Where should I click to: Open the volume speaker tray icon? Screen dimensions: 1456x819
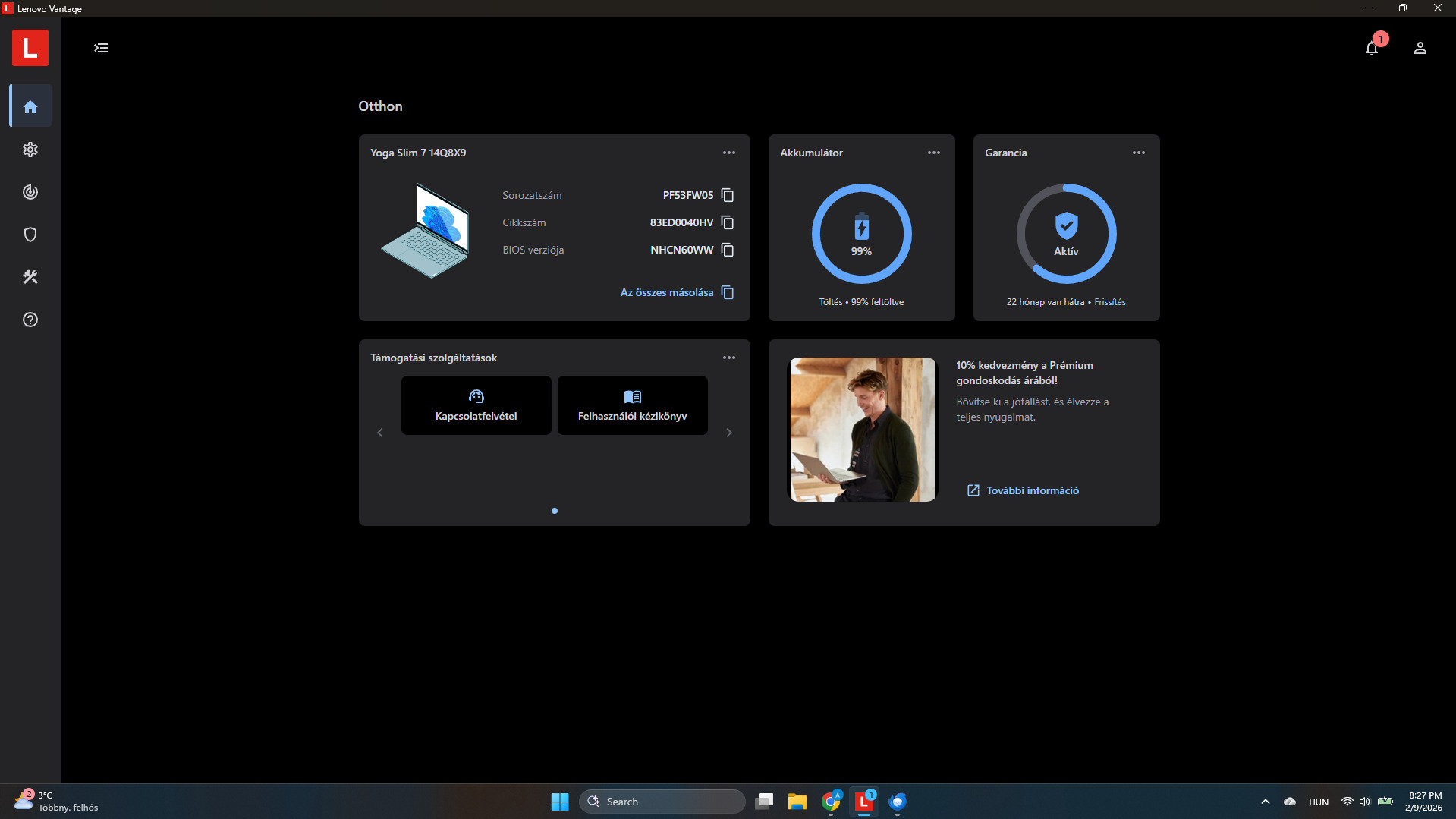coord(1365,802)
